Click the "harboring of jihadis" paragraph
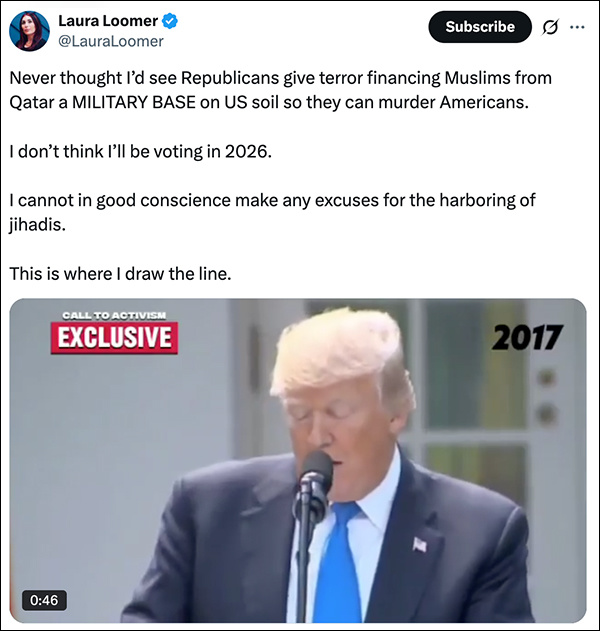Viewport: 600px width, 631px height. coord(272,212)
